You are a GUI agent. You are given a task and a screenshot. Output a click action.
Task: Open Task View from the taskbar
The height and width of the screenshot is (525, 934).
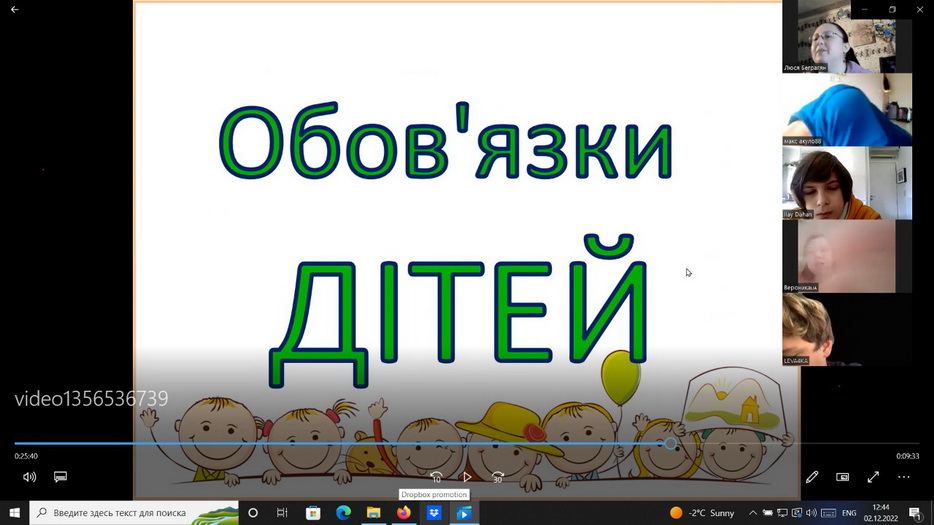282,513
